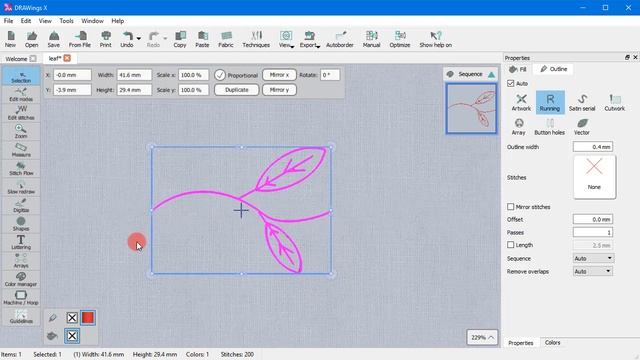Close the leaf tab

[67, 58]
